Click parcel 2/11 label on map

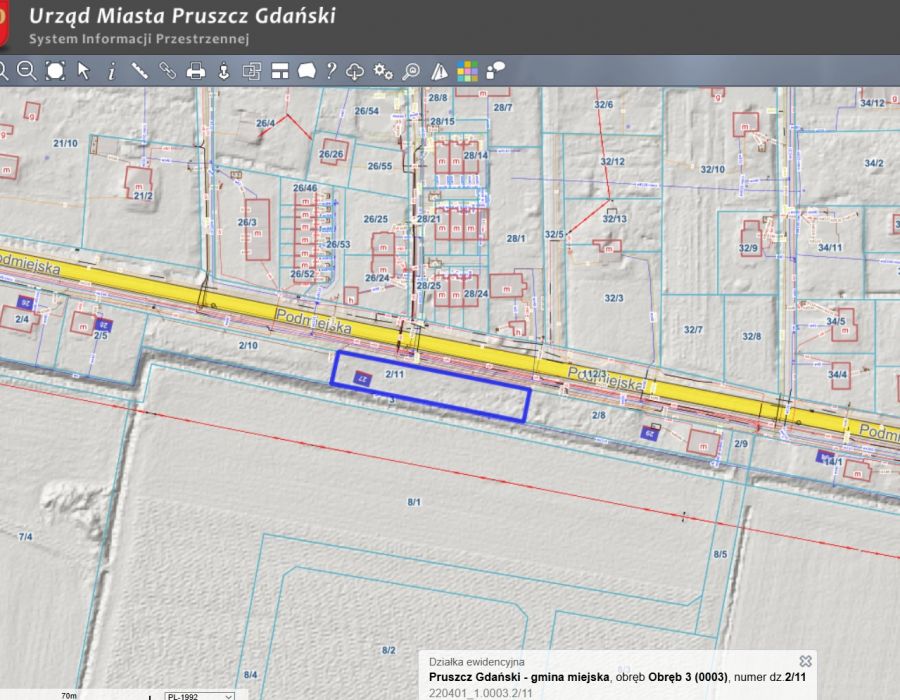coord(393,374)
